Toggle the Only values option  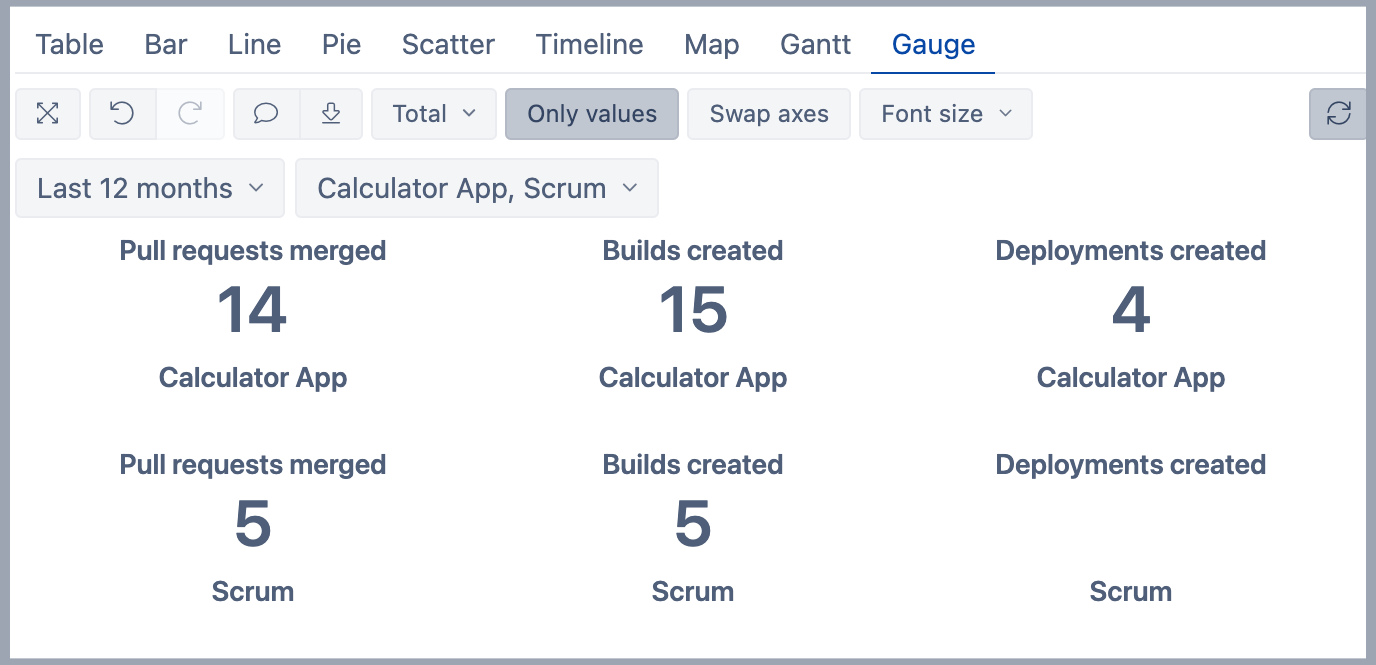pos(592,114)
